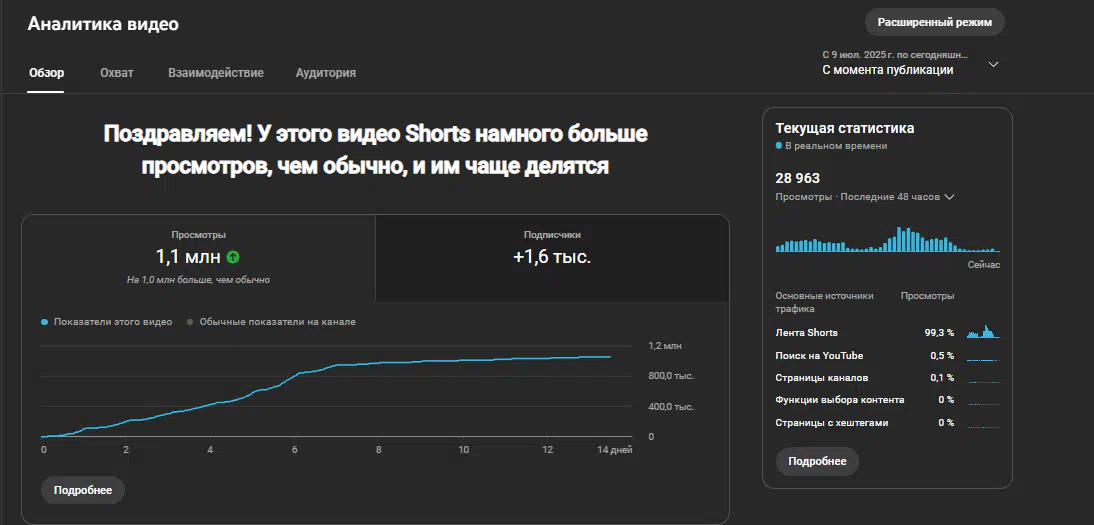Click the date range chevron arrow
This screenshot has width=1094, height=525.
pyautogui.click(x=994, y=64)
